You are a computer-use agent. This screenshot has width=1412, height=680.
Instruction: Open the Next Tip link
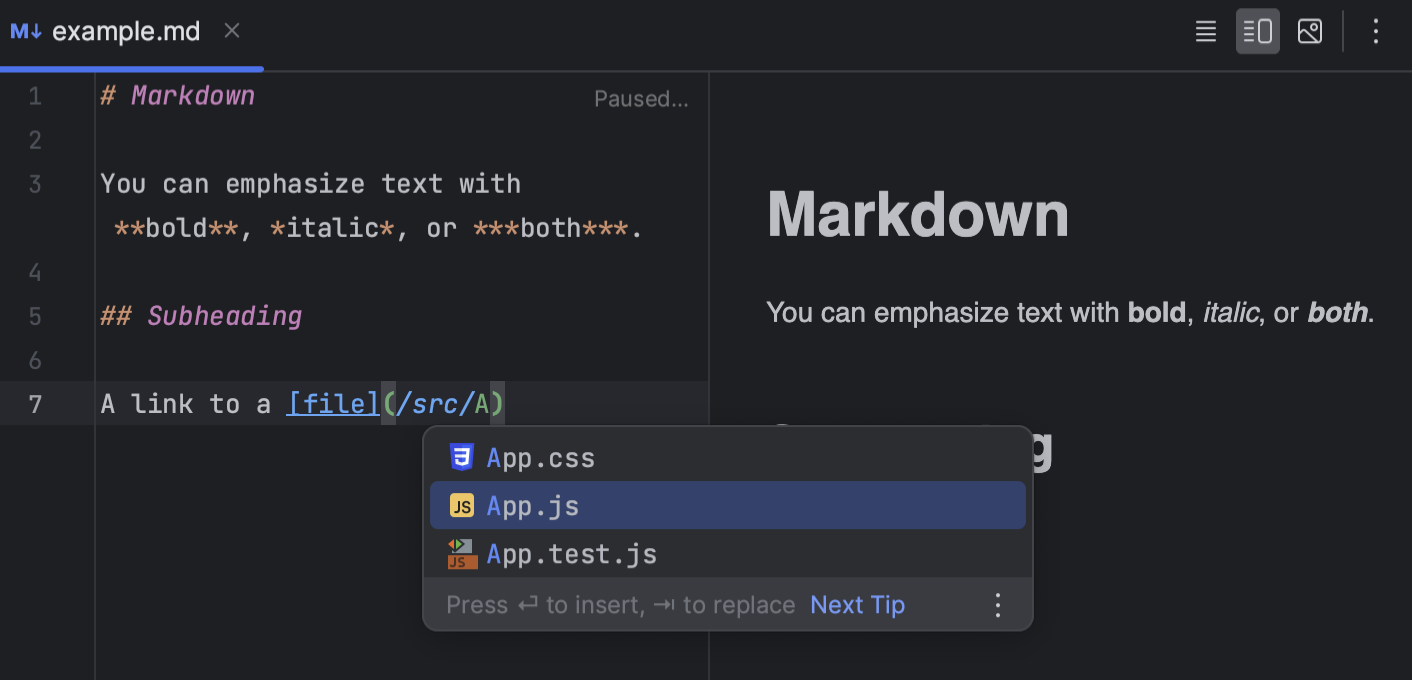click(857, 604)
